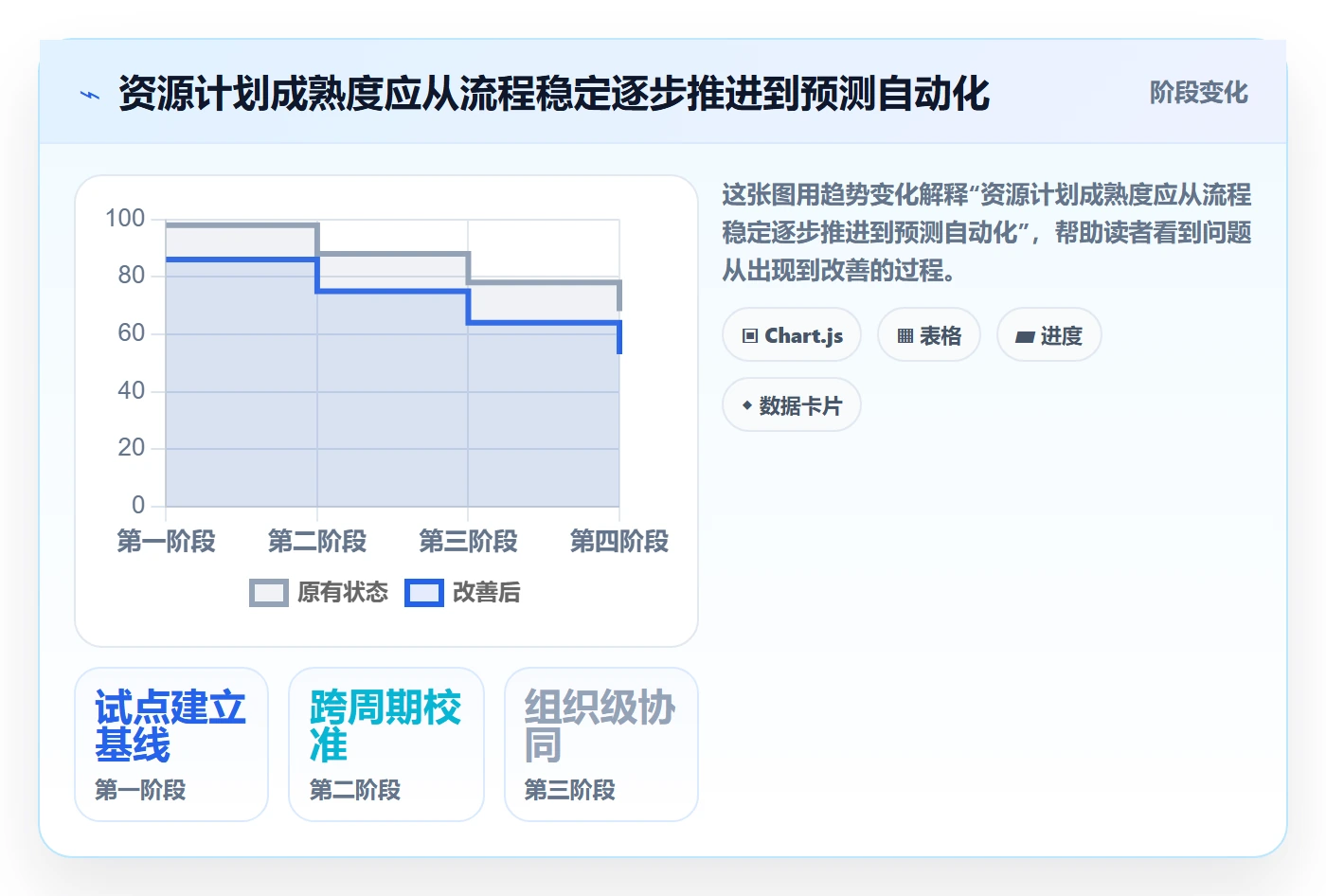1326x896 pixels.
Task: Click 第二阶段 caption under 跨周期校准
Action: tap(355, 790)
